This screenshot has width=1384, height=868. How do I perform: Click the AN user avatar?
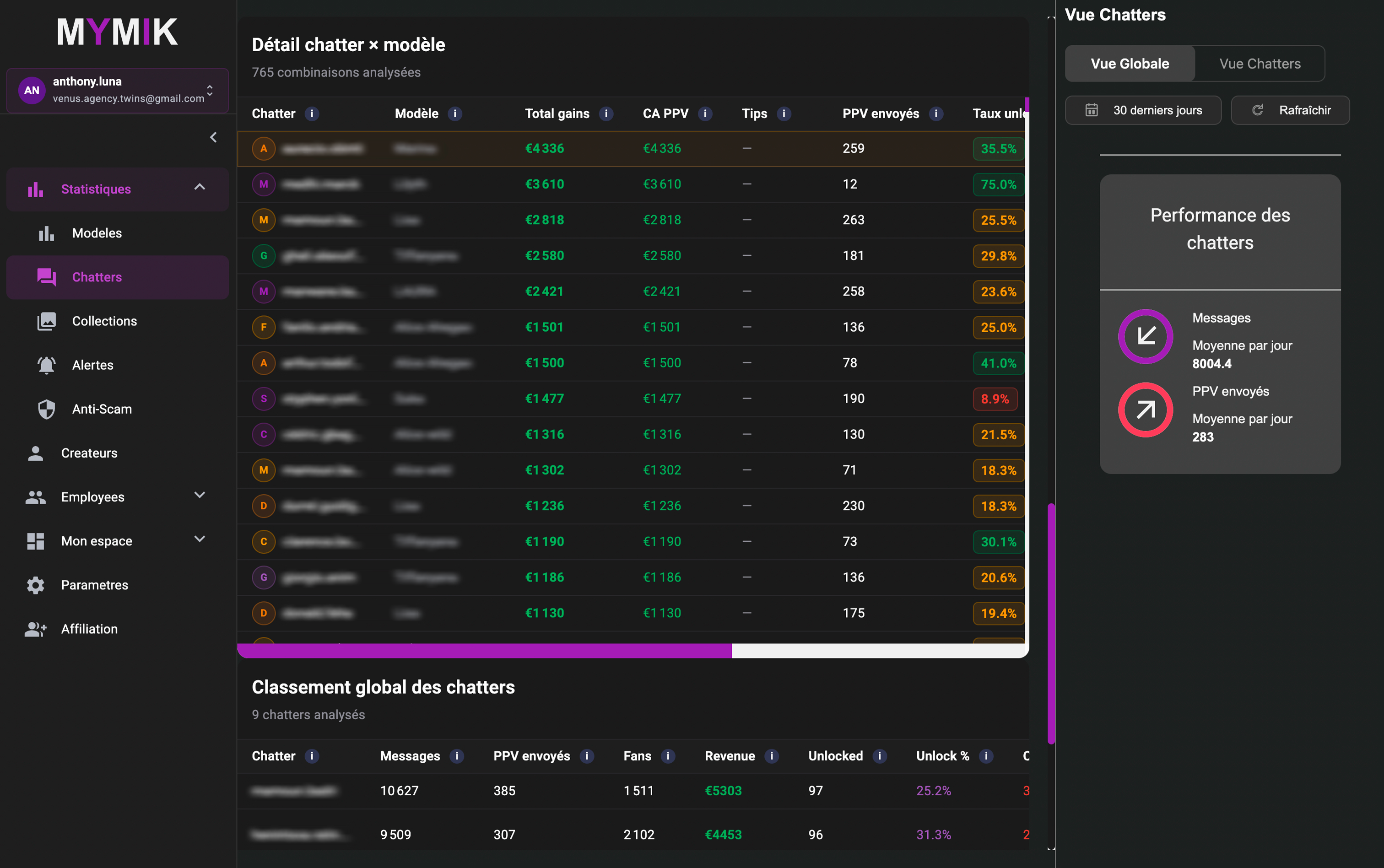[x=32, y=90]
